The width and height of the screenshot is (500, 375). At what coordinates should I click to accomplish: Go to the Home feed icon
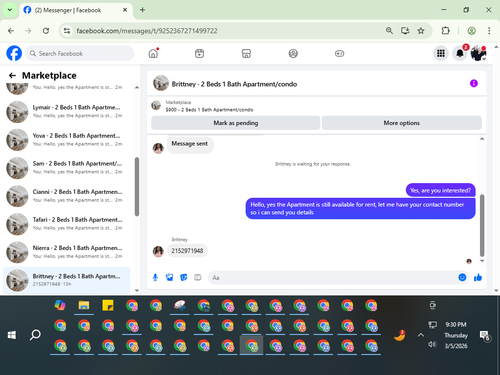tap(153, 53)
